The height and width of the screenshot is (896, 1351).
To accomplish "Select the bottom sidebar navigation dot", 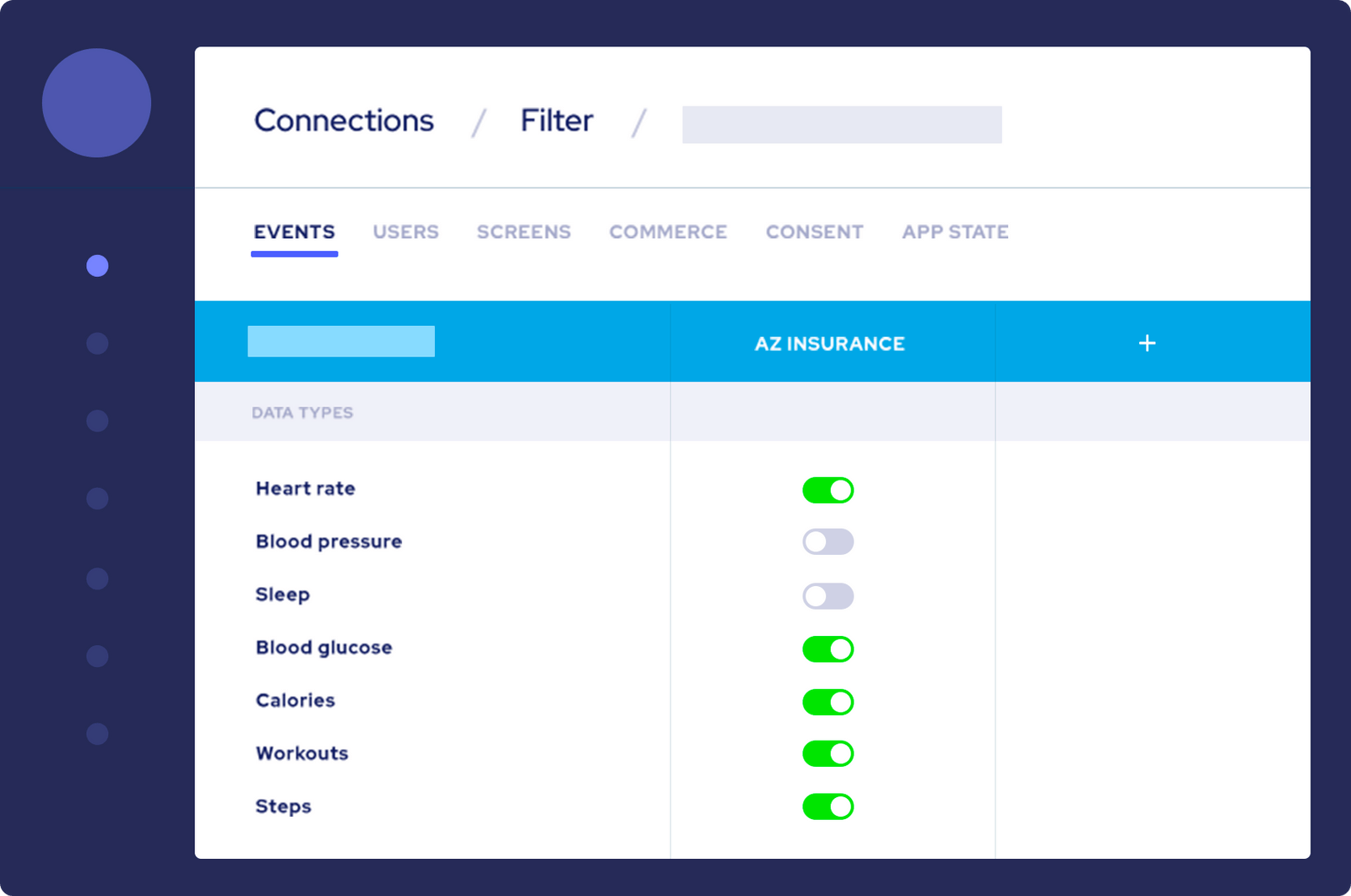I will (x=96, y=734).
